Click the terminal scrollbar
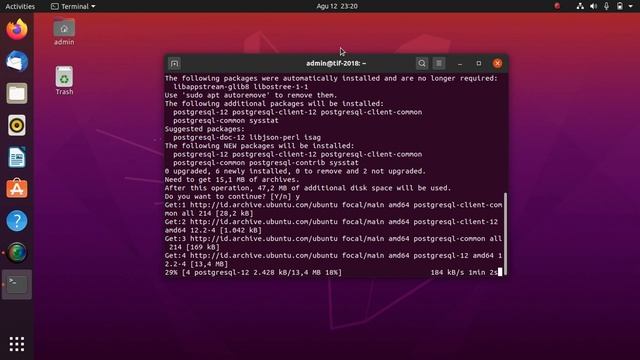 506,233
